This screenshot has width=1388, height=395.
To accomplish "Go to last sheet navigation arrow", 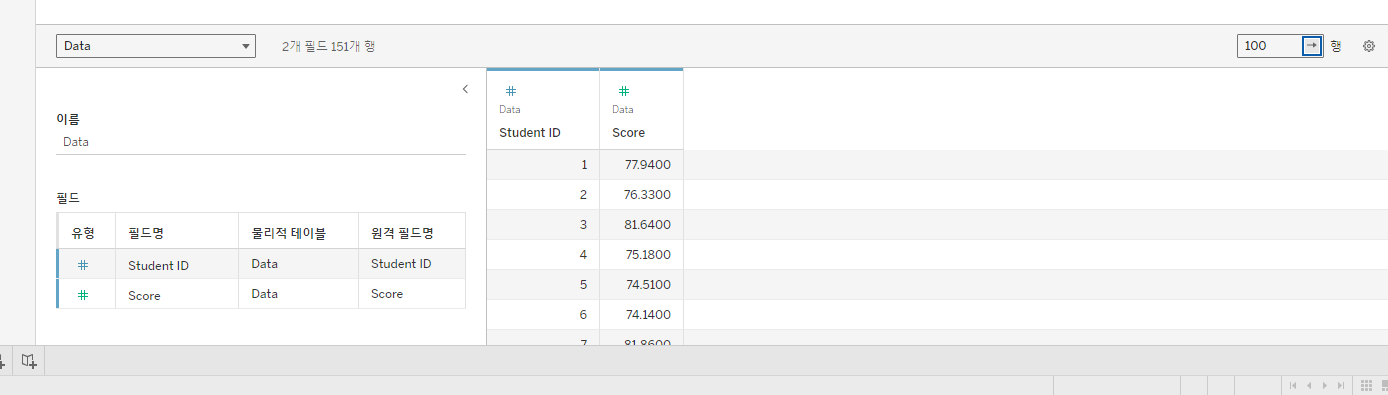I will click(x=1341, y=385).
